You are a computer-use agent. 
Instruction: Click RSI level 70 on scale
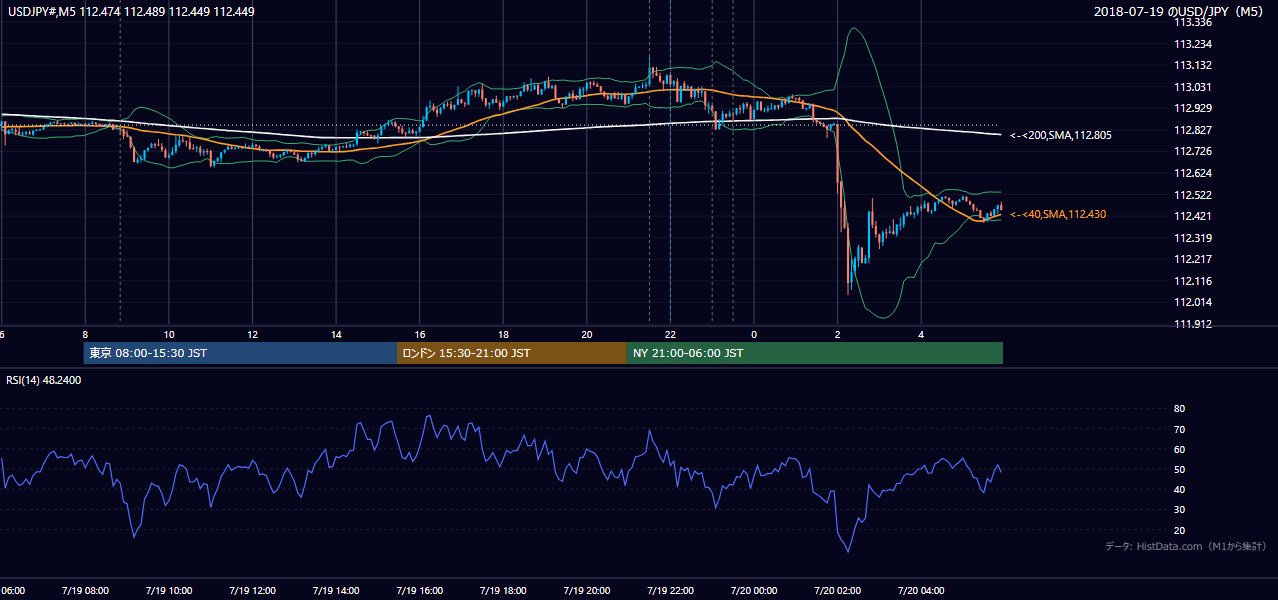coord(1179,429)
